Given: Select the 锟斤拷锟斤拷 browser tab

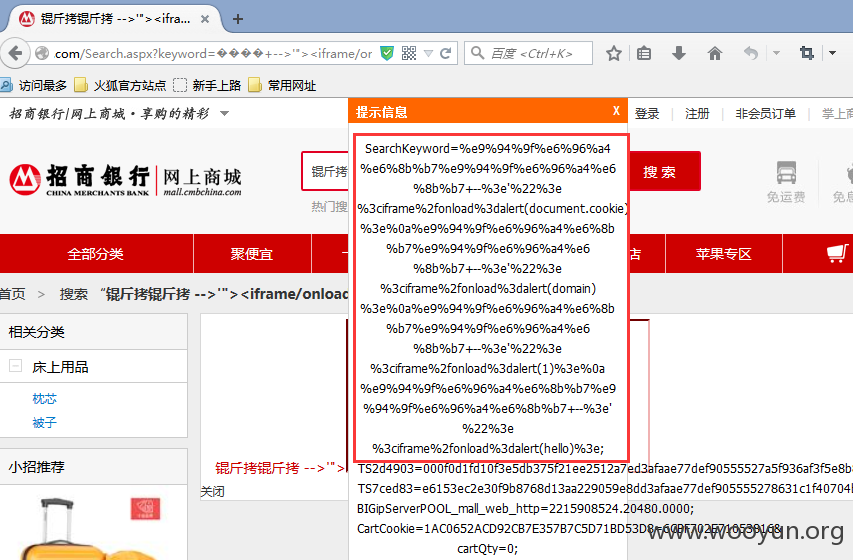Looking at the screenshot, I should tap(115, 19).
